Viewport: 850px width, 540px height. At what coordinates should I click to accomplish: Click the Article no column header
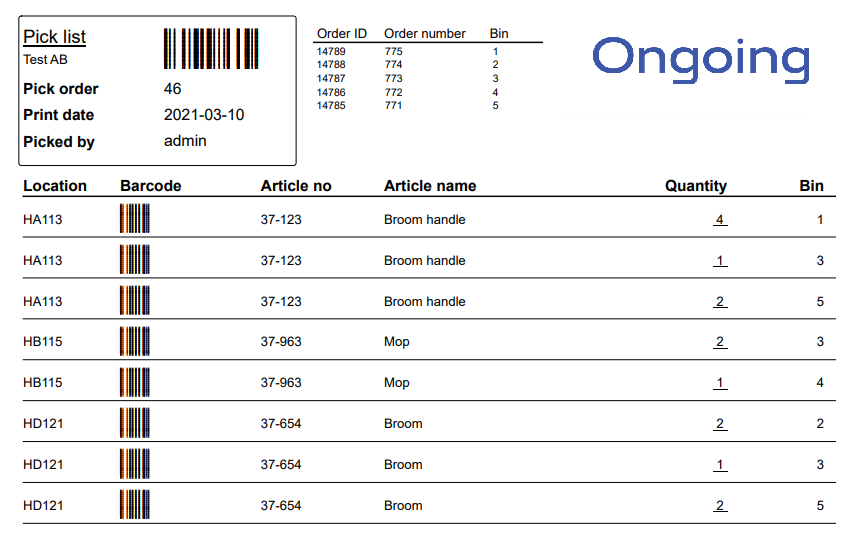point(296,186)
